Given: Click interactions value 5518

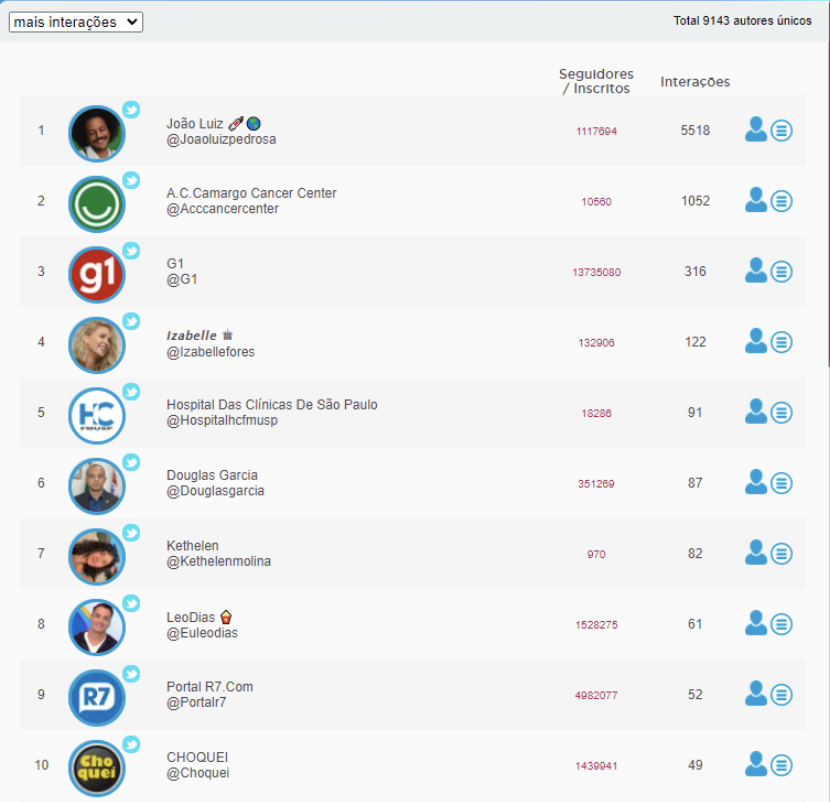Looking at the screenshot, I should [x=695, y=130].
